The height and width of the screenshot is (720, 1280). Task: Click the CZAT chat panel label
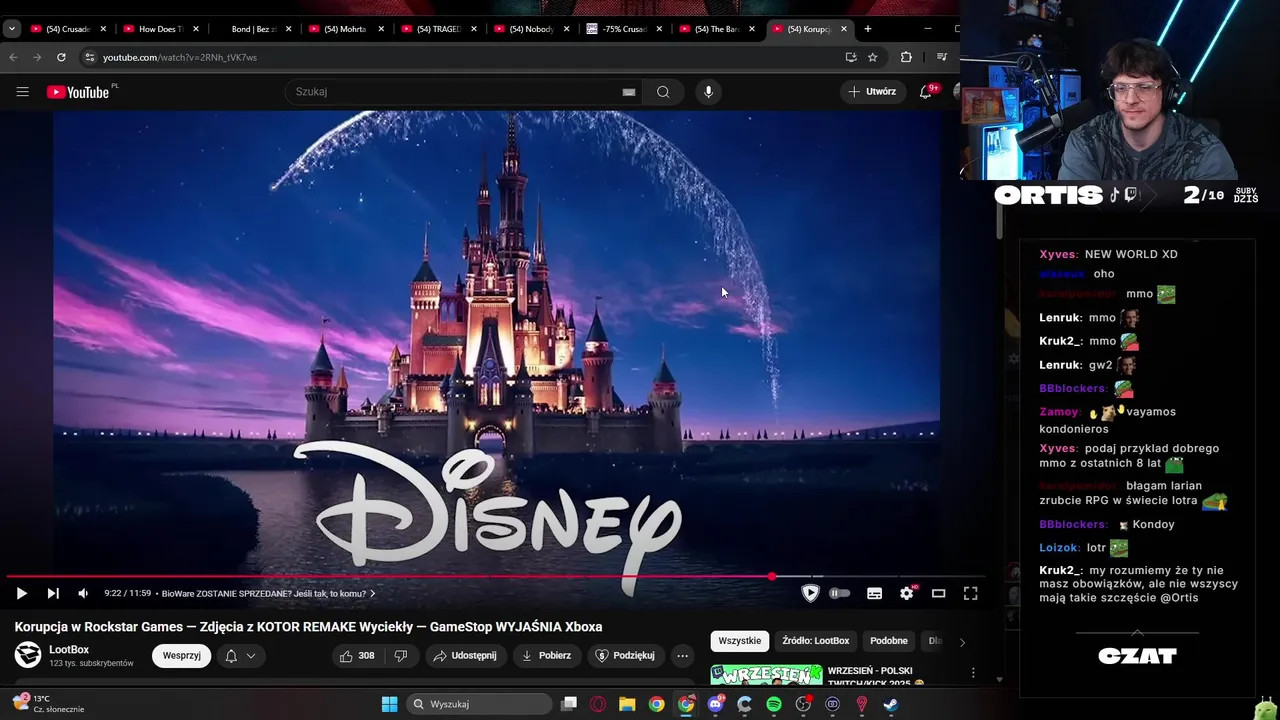[x=1137, y=656]
